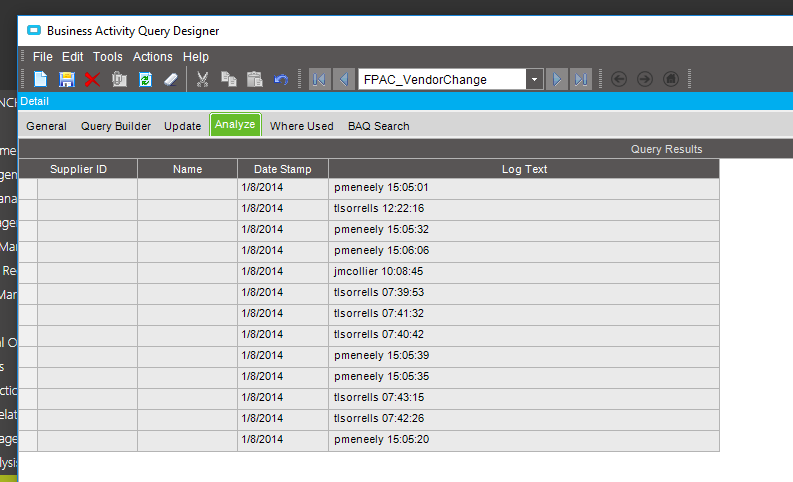
Task: Switch to the General tab
Action: click(47, 126)
